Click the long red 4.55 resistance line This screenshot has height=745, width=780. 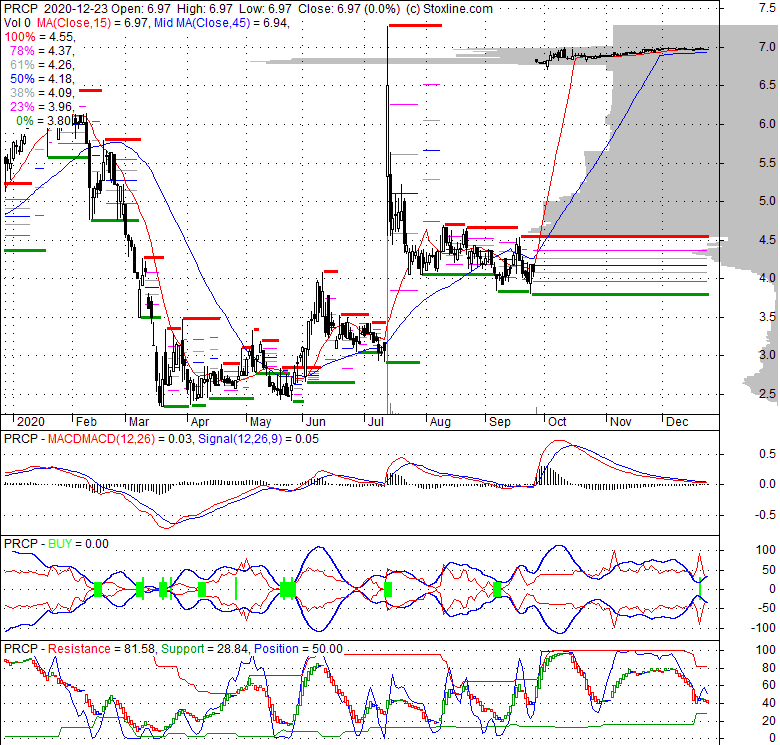tap(614, 236)
